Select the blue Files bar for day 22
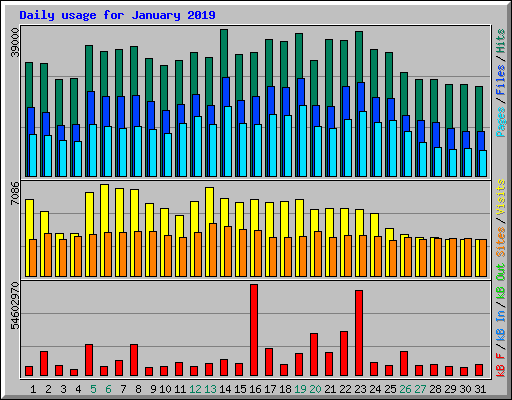Viewport: 512px width, 400px height. tap(345, 103)
